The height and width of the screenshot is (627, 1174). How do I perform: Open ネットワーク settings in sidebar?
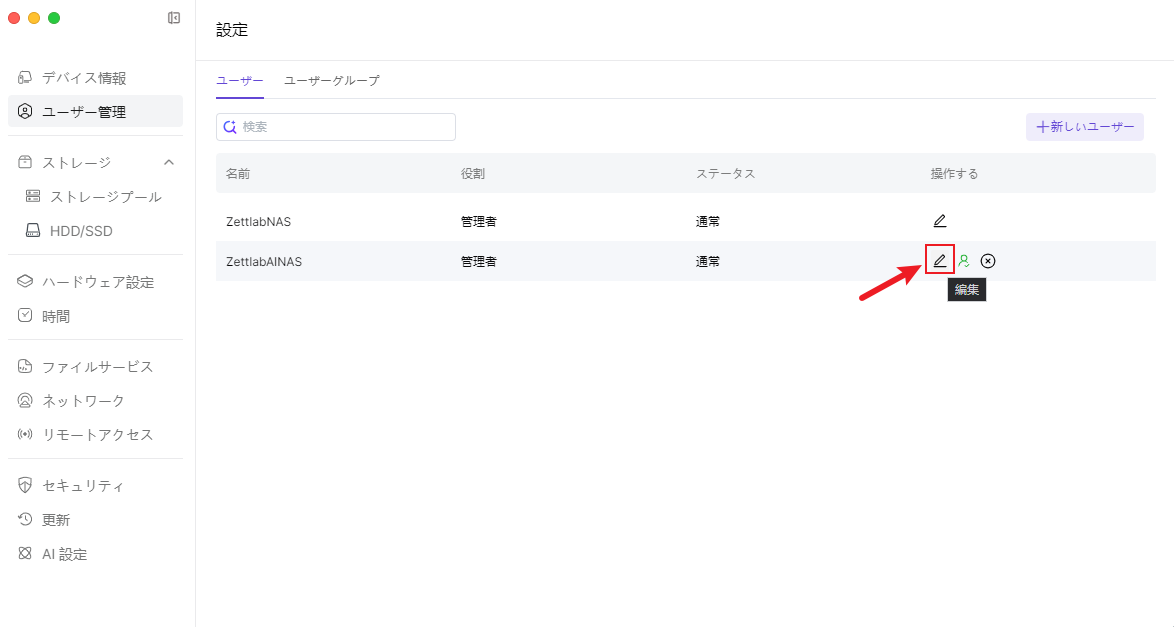point(83,401)
